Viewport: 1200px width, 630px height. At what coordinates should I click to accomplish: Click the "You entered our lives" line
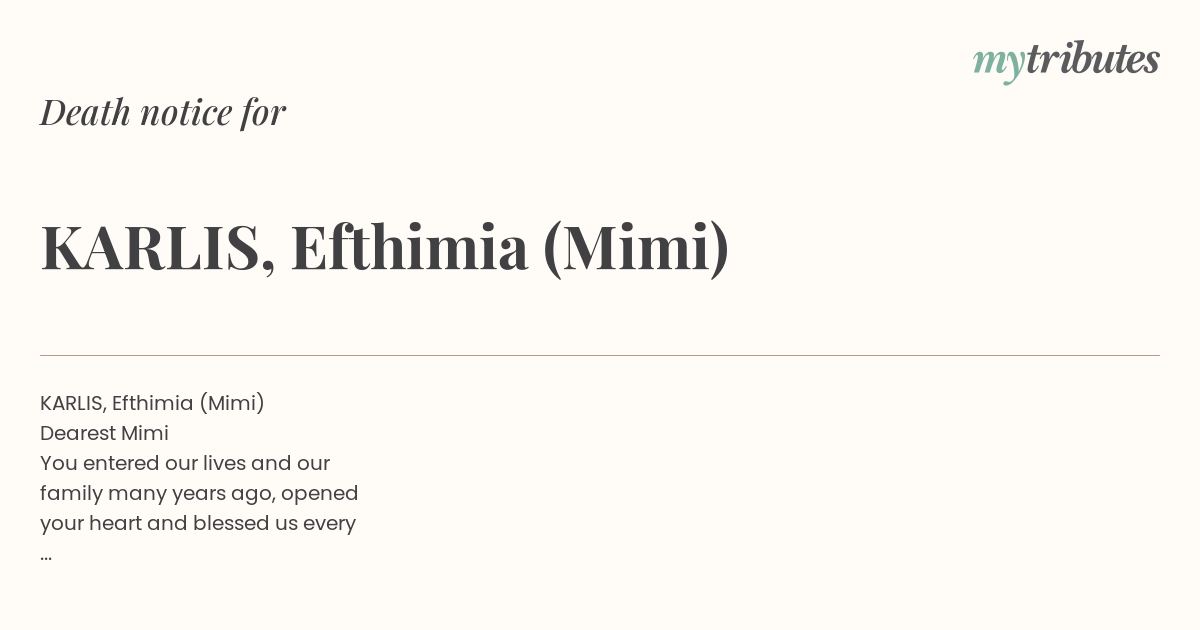(x=185, y=463)
